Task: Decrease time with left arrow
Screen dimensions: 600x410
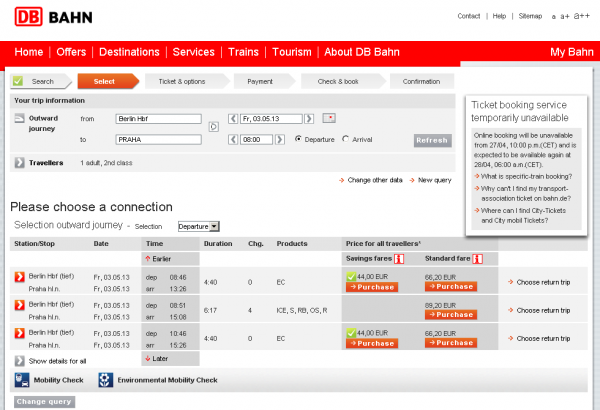Action: pos(233,139)
